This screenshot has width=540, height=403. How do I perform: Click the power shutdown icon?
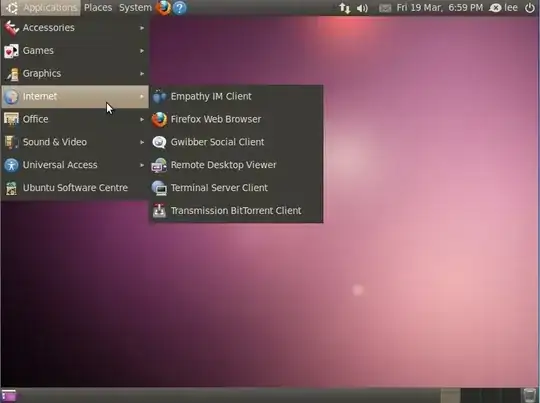(x=530, y=8)
